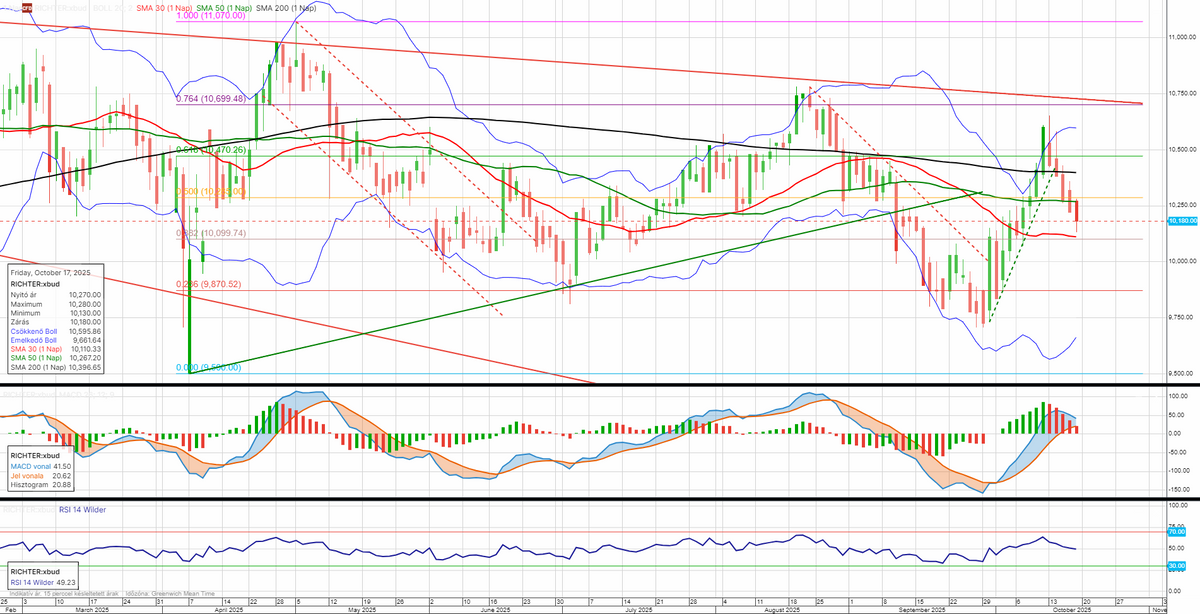
Task: Click the 10,750.00 label on price axis
Action: pos(1182,92)
